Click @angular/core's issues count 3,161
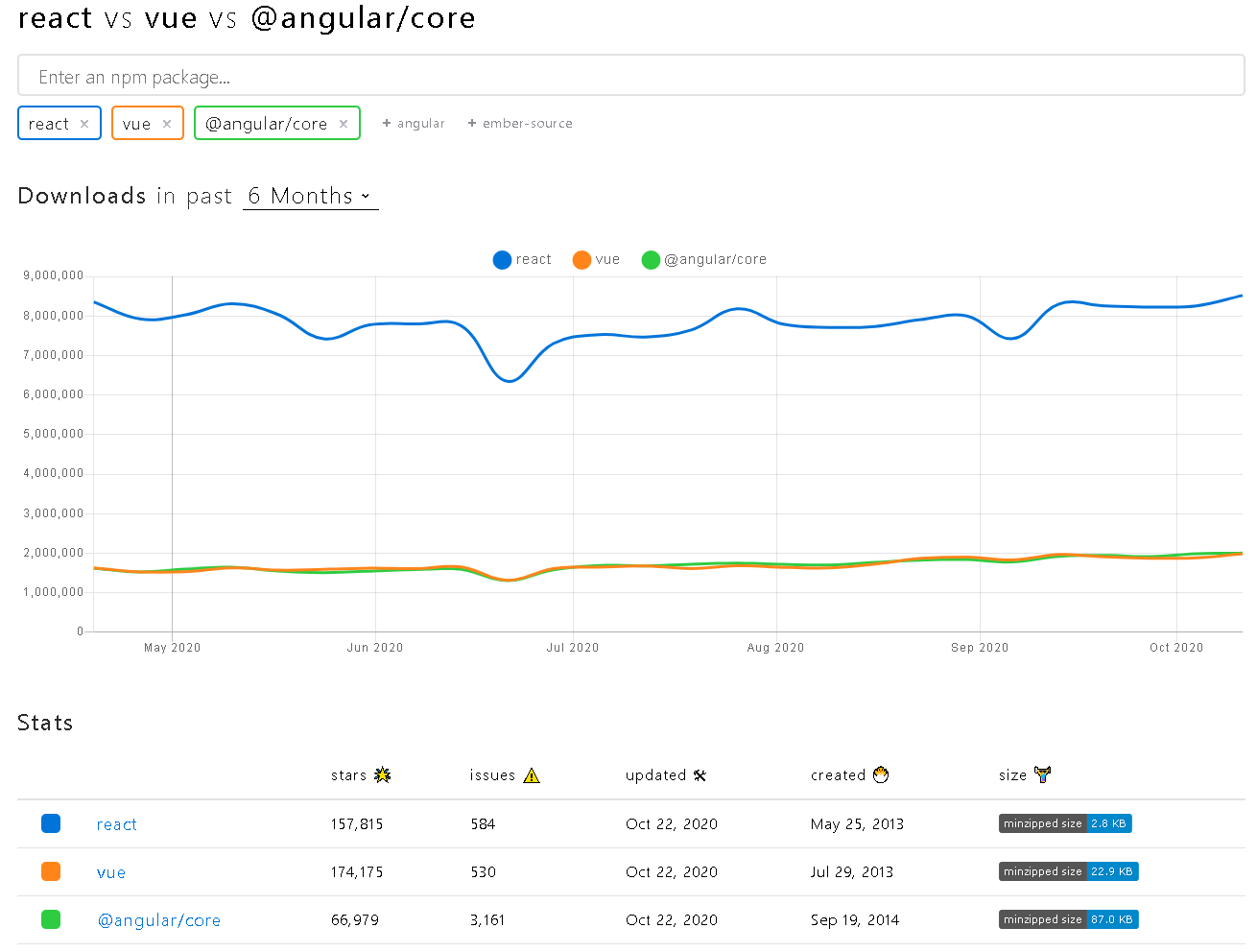 coord(487,920)
